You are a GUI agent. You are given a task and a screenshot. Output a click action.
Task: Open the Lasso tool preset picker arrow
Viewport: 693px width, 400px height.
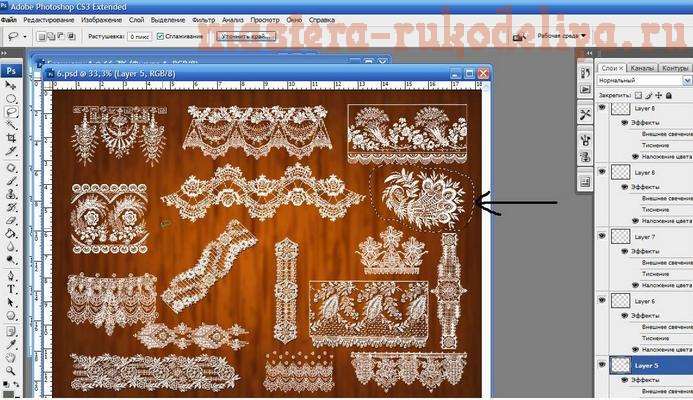pyautogui.click(x=24, y=37)
